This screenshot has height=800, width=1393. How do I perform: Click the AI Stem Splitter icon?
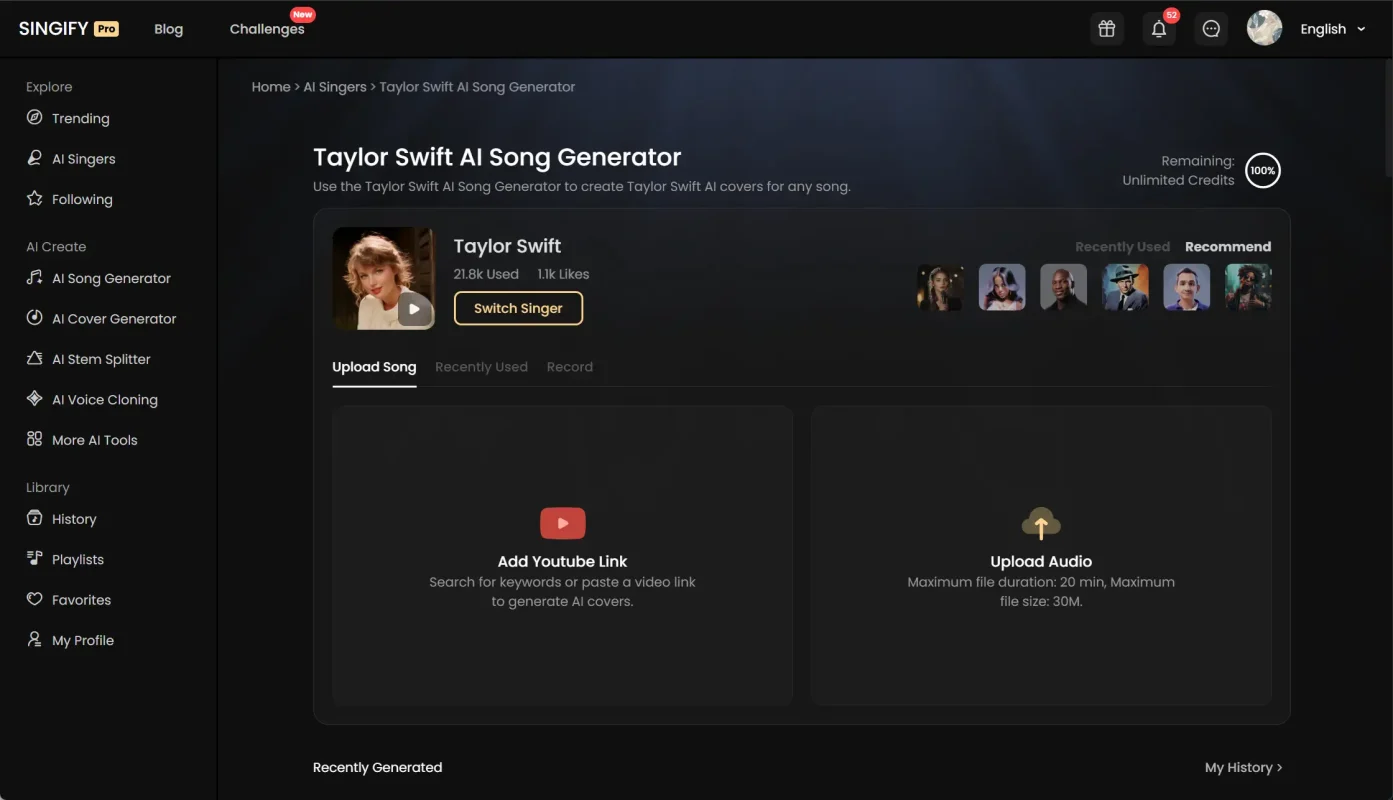pos(34,358)
